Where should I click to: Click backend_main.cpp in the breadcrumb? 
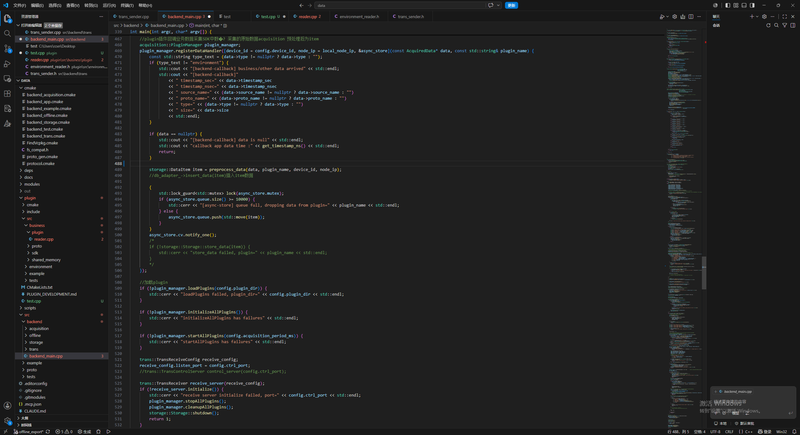[167, 25]
